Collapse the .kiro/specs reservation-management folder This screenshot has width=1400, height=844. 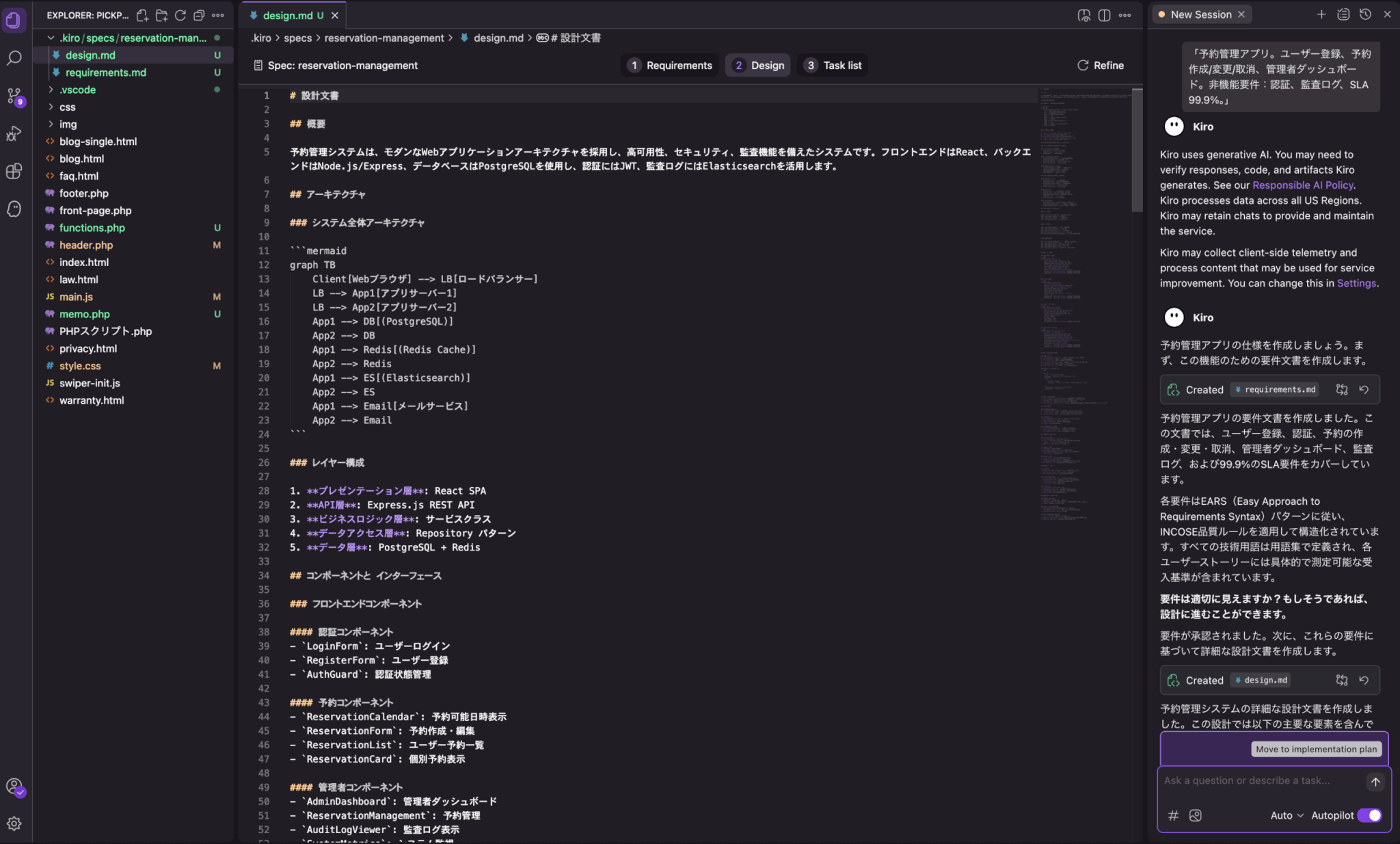51,38
